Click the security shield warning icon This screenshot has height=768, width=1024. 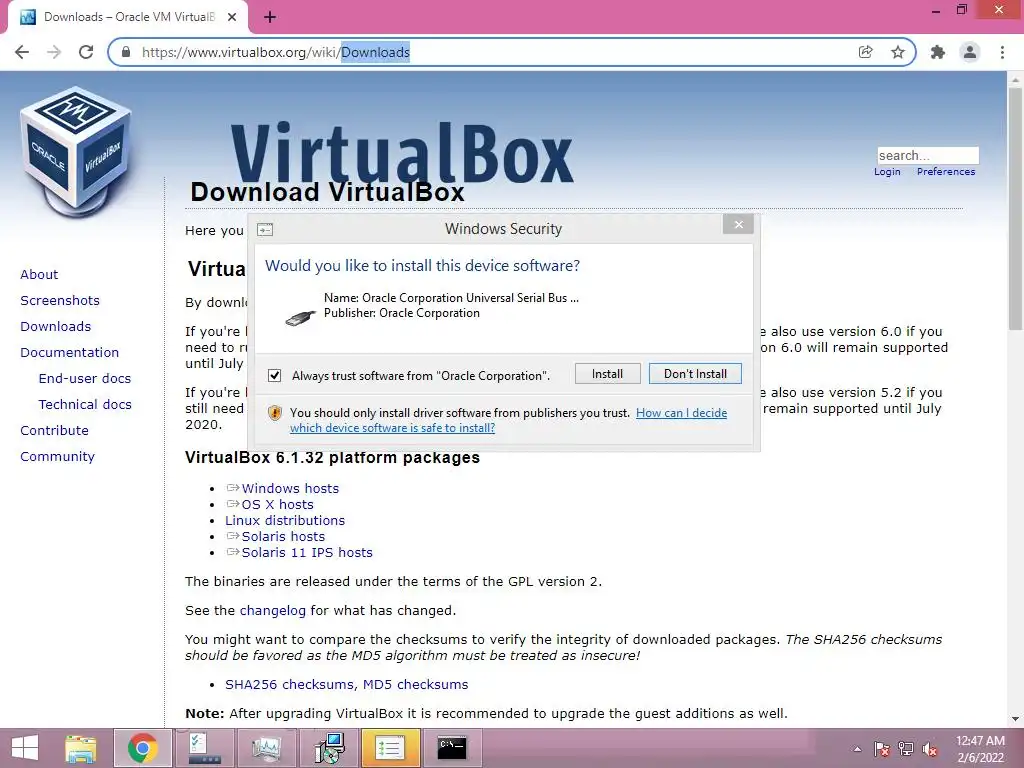[275, 413]
